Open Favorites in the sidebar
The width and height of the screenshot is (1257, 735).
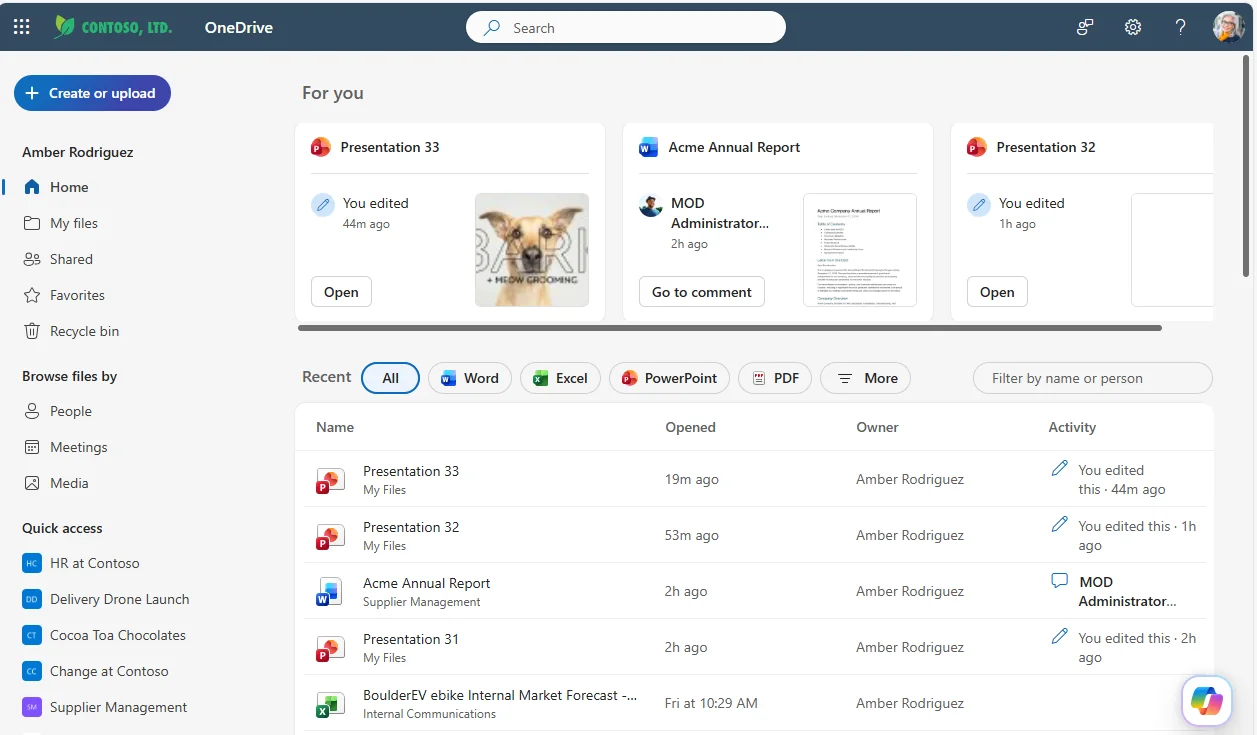click(x=77, y=295)
